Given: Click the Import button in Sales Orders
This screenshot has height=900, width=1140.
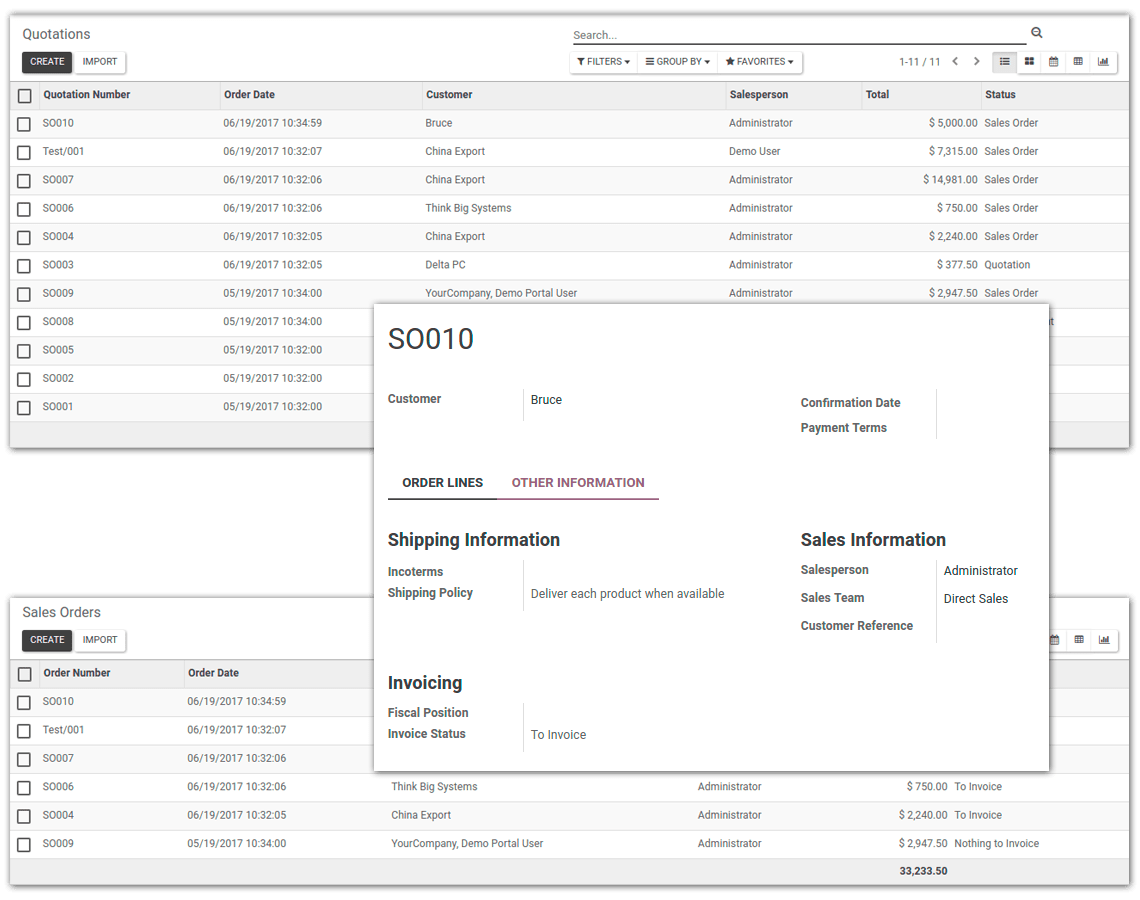Looking at the screenshot, I should click(x=100, y=640).
